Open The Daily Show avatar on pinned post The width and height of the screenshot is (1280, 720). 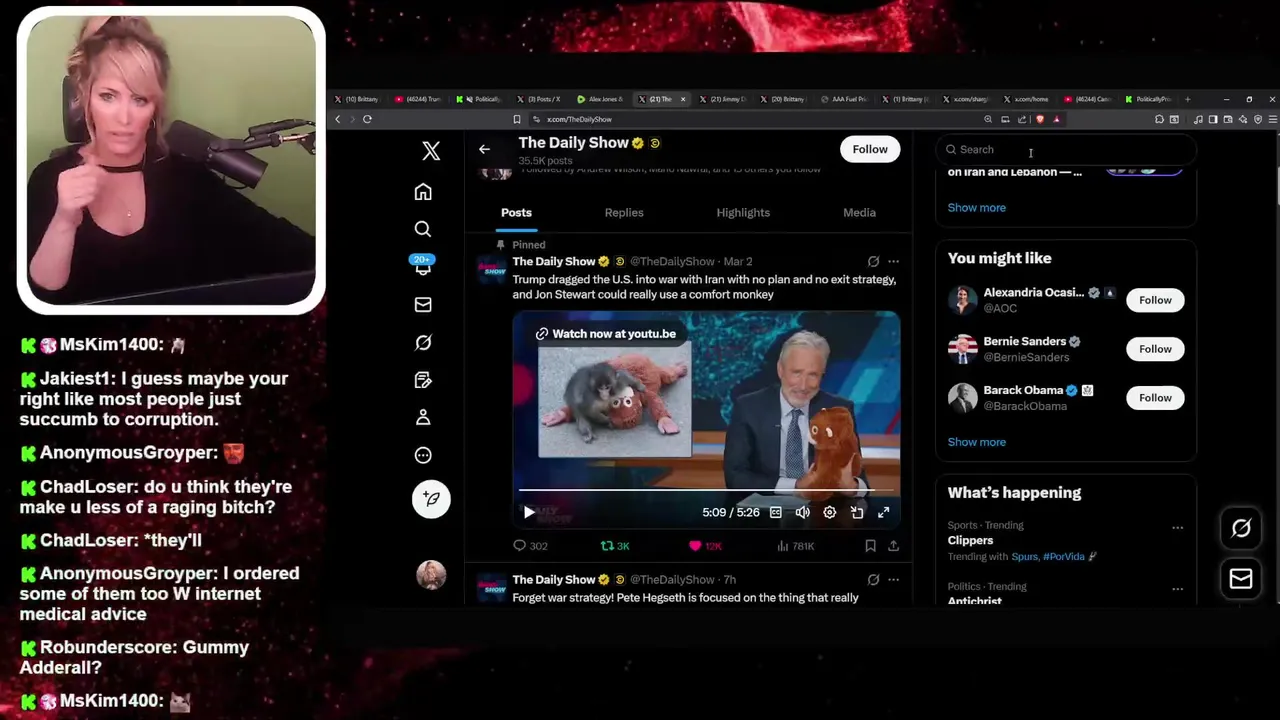coord(491,269)
